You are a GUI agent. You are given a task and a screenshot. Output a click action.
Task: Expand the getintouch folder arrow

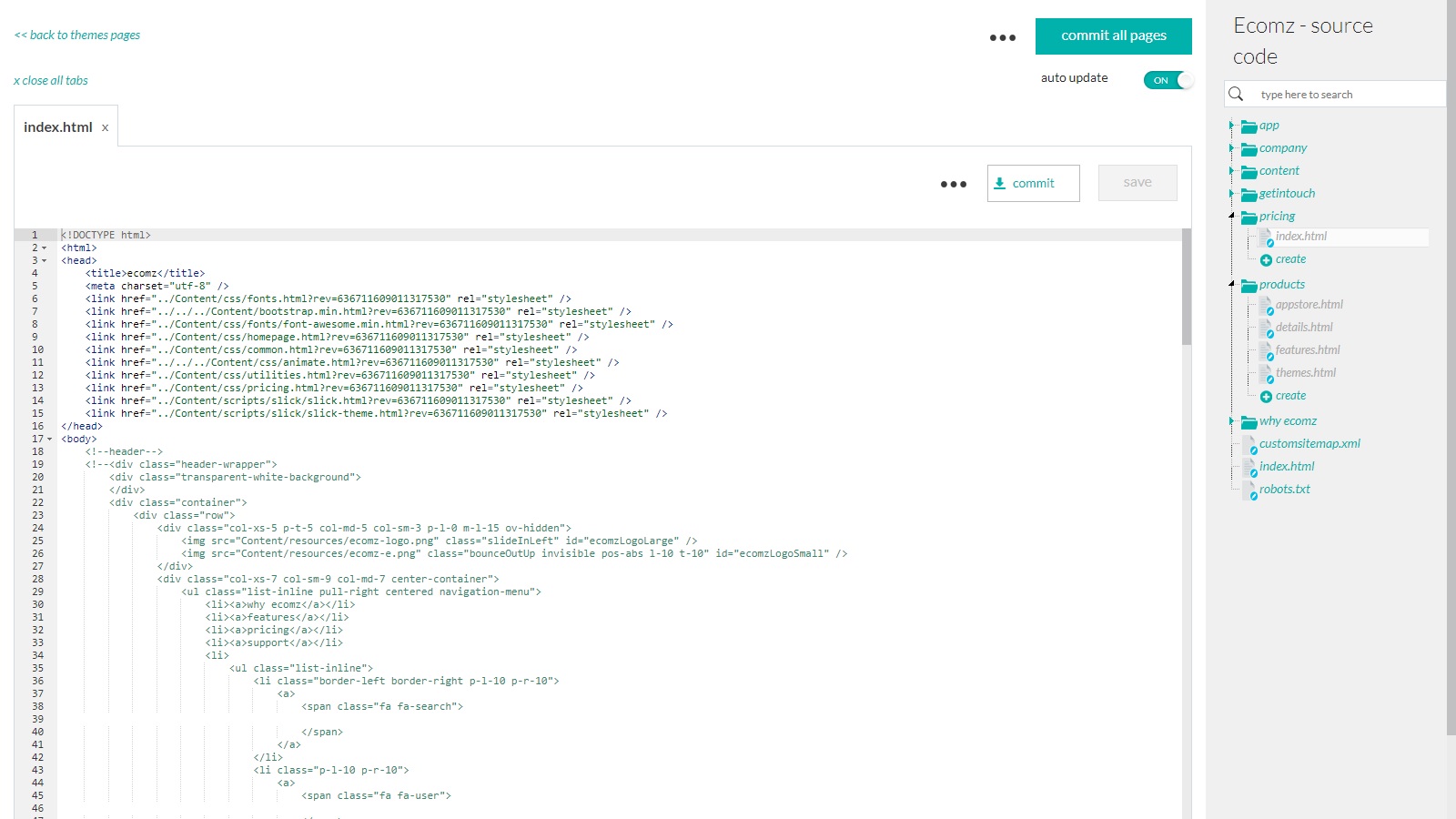(x=1231, y=194)
